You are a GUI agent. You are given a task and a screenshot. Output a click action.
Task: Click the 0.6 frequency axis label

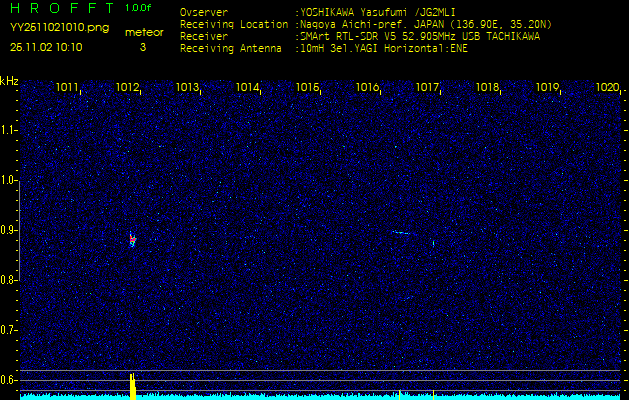[x=9, y=379]
